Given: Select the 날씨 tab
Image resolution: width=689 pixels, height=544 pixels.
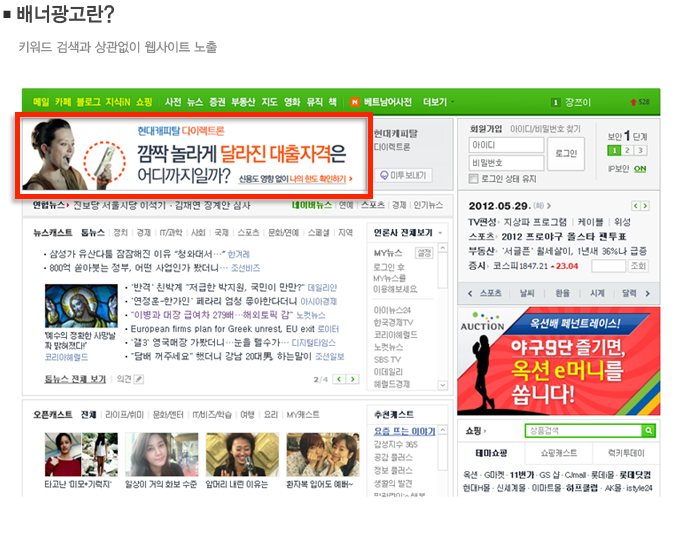Looking at the screenshot, I should pos(527,293).
